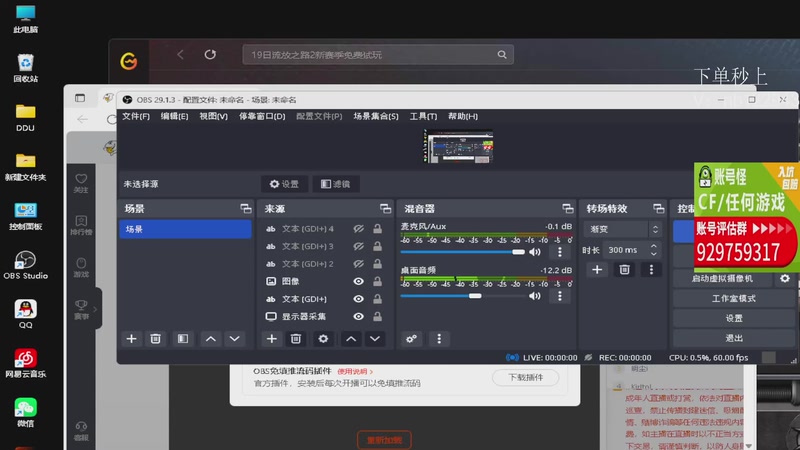This screenshot has height=450, width=800.
Task: Open source properties gear icon
Action: 323,339
